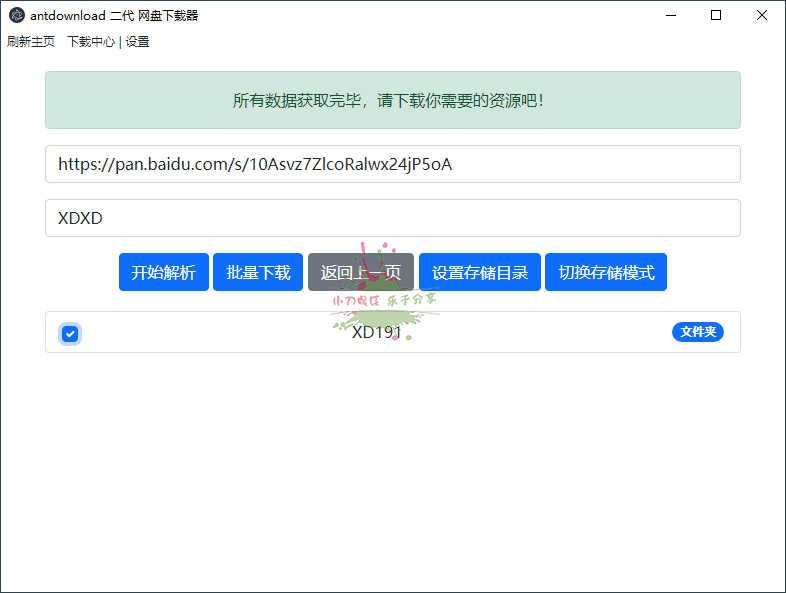Start batch download with 批量下载
Viewport: 786px width, 593px height.
tap(258, 272)
